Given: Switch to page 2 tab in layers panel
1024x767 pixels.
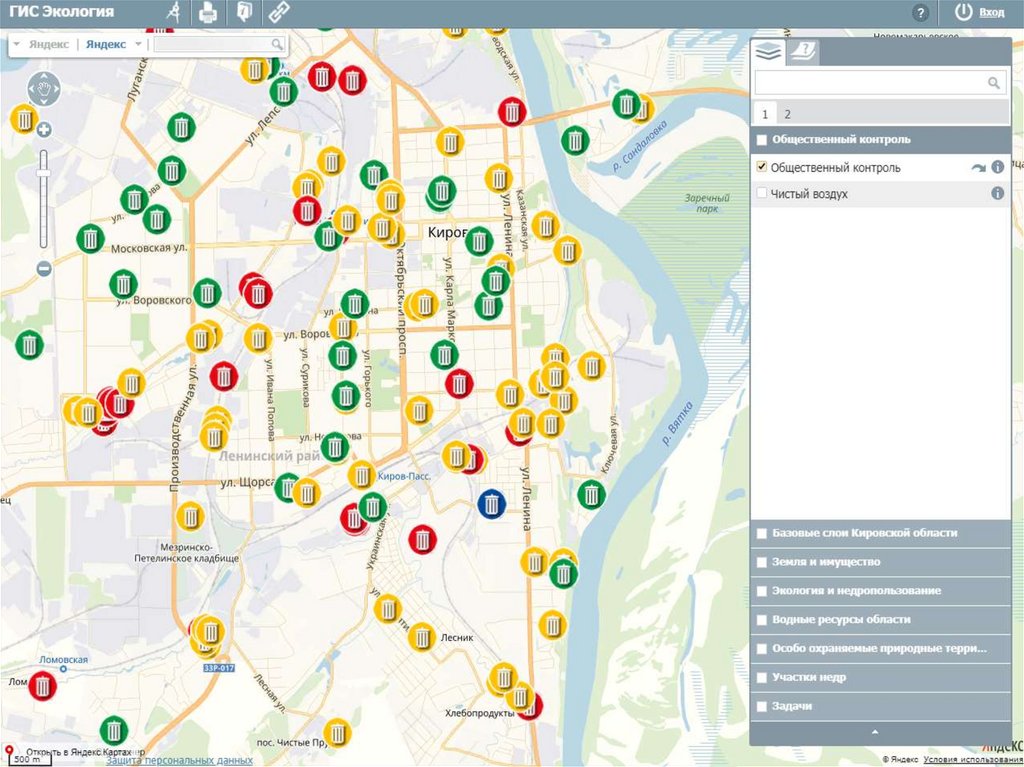Looking at the screenshot, I should click(787, 114).
